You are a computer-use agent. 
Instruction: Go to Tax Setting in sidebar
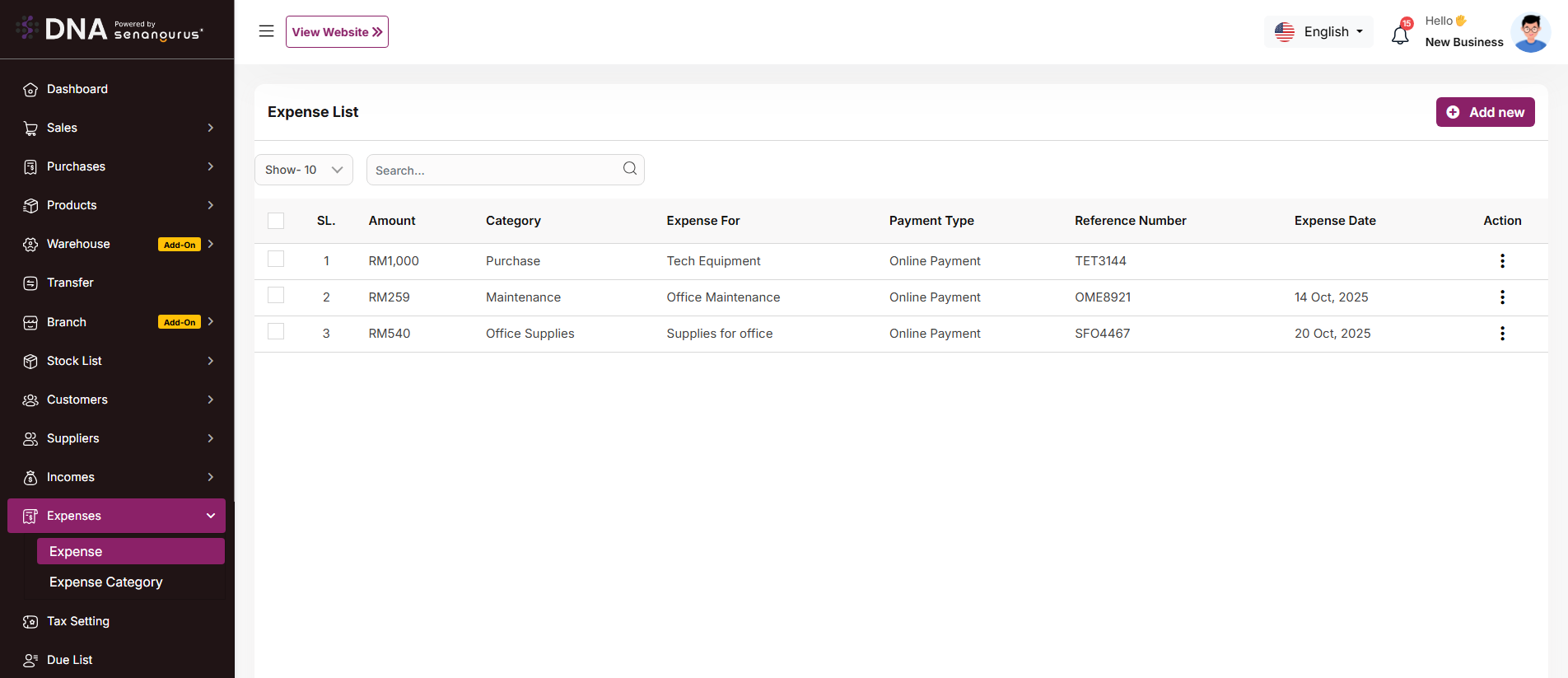pos(78,621)
